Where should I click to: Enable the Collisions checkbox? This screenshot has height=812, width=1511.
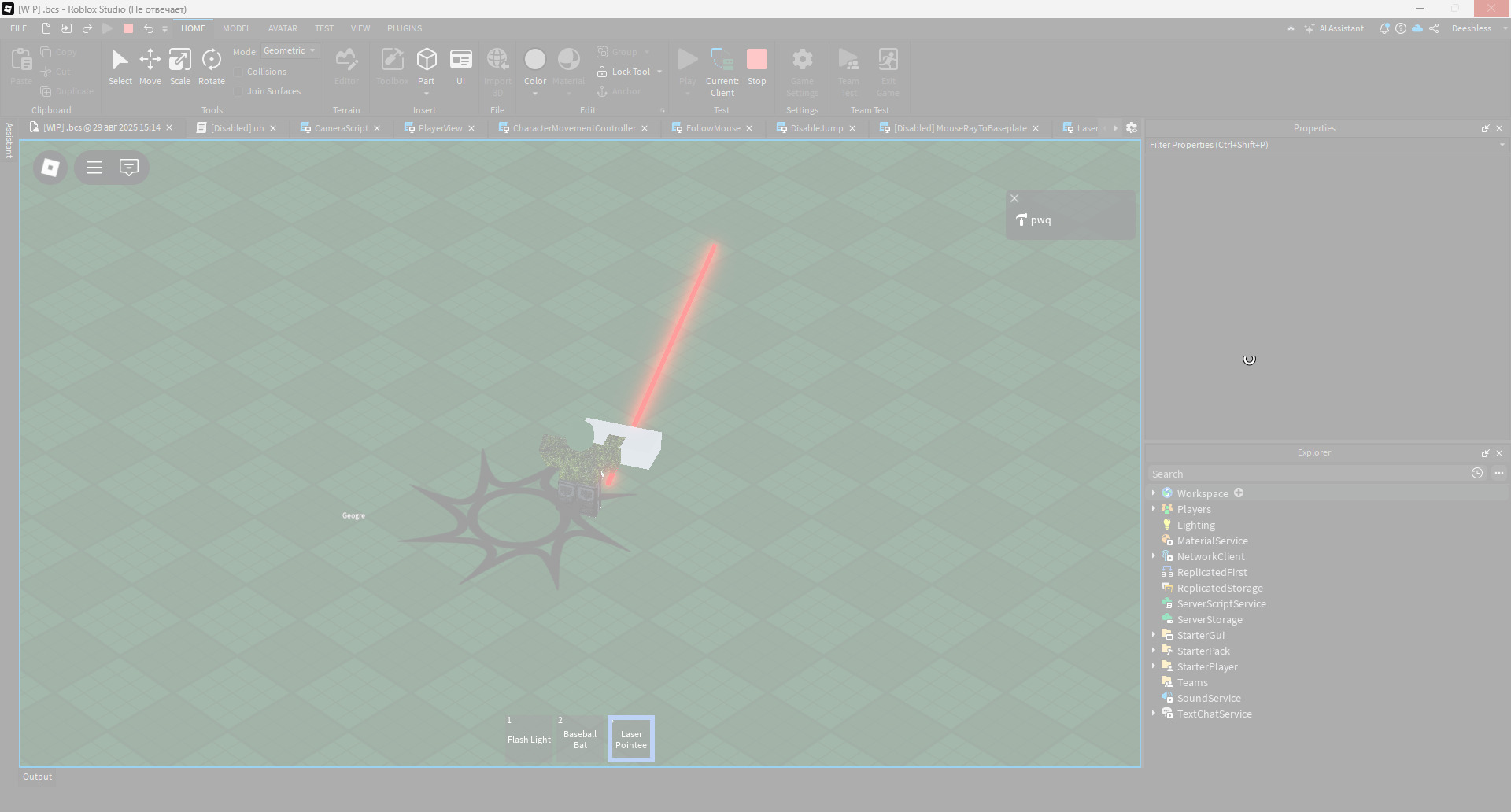tap(239, 72)
